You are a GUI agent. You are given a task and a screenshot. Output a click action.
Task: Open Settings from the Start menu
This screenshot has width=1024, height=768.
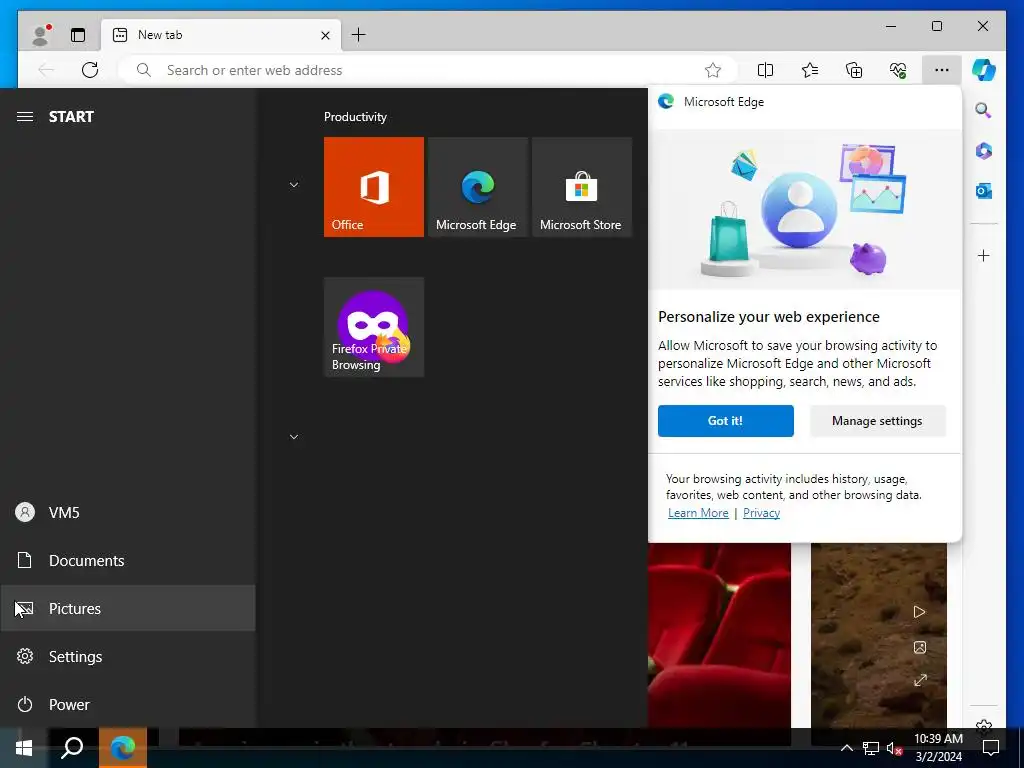(128, 656)
